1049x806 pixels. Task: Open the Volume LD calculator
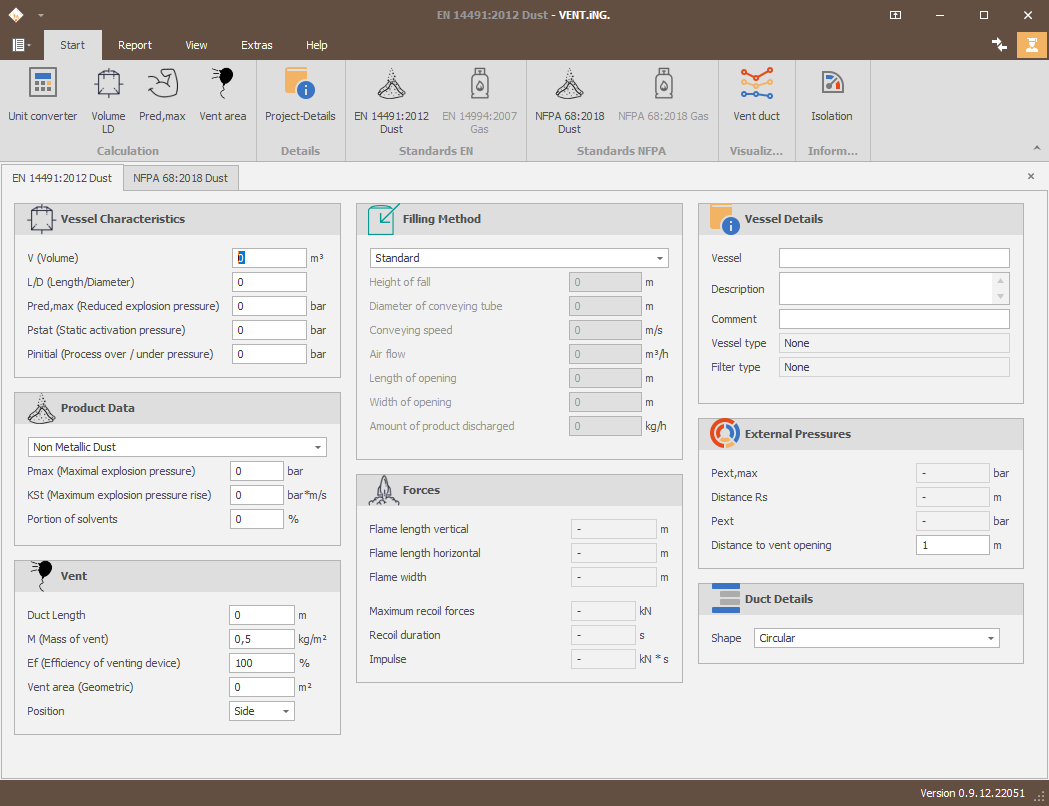[x=108, y=101]
